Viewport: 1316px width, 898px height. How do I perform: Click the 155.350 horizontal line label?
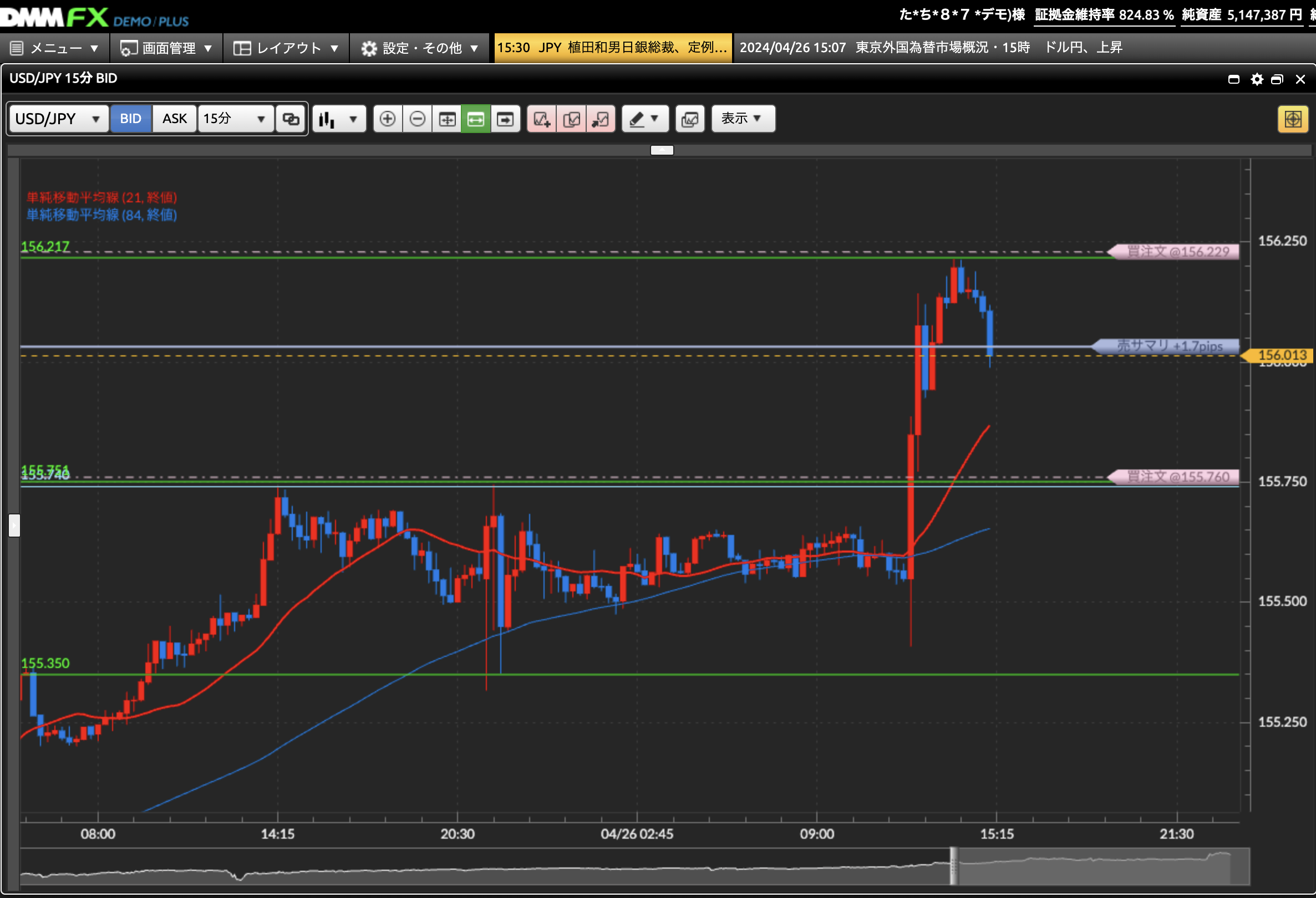point(45,663)
